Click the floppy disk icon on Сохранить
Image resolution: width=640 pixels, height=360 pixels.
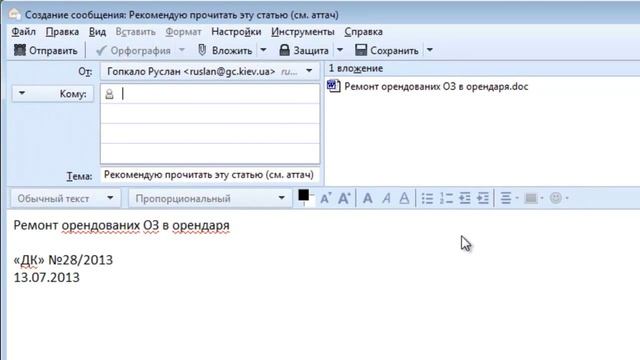[361, 50]
